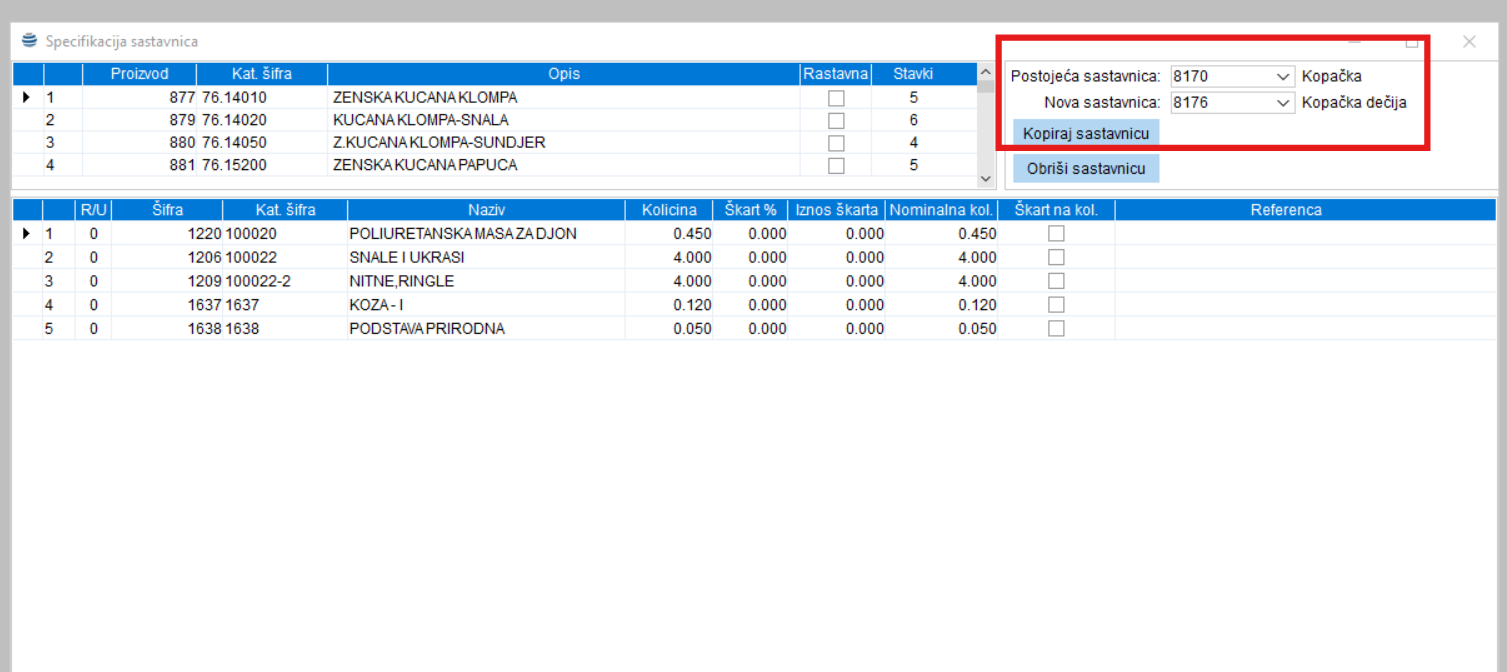Select the Z.KUCANA KLOMPA-SUNDJER row

click(439, 143)
